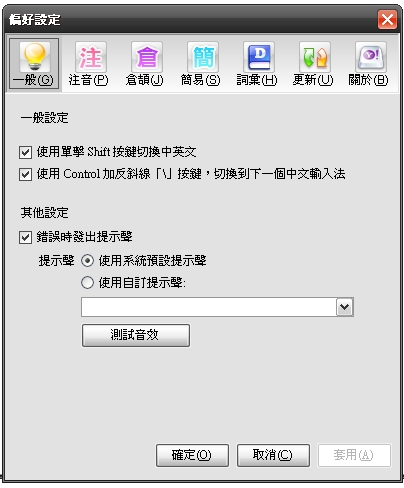
Task: Open the 關於 Yahoo icon
Action: click(371, 57)
